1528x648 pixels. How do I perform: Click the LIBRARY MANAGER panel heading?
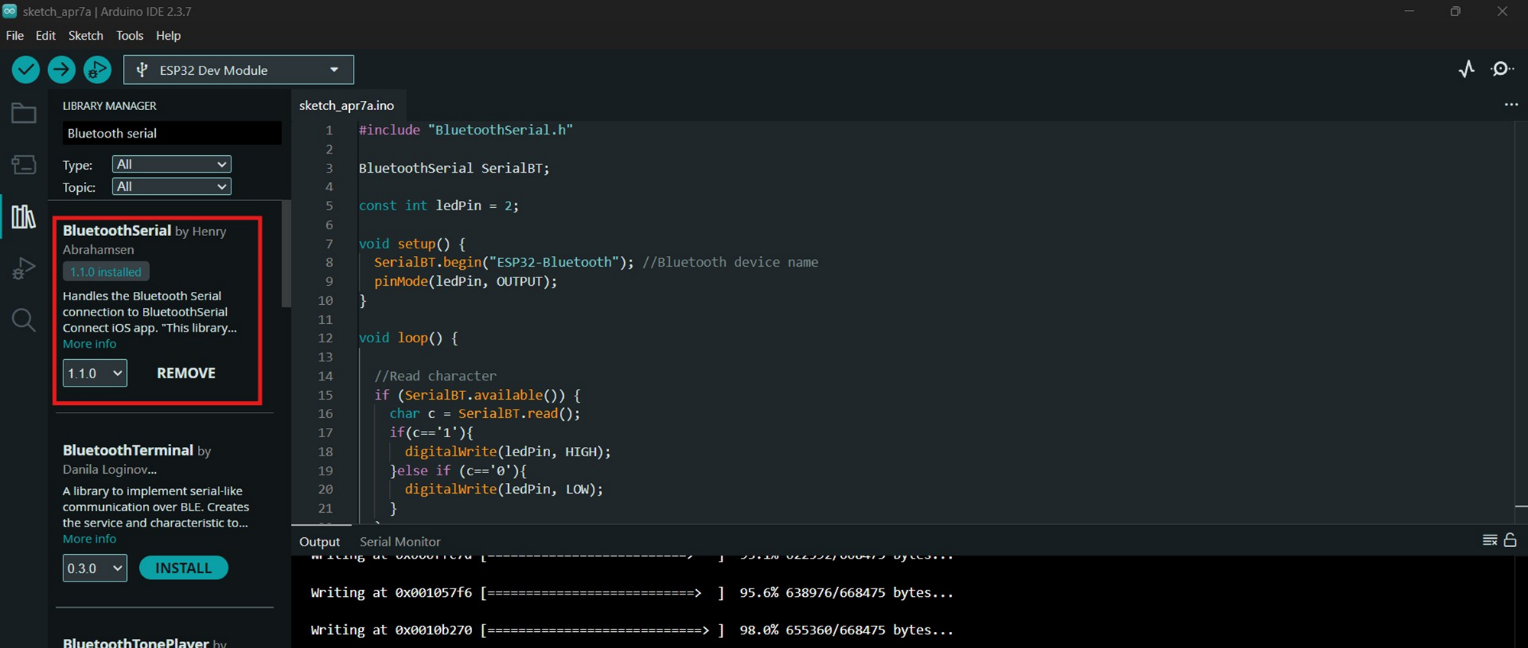pos(110,105)
